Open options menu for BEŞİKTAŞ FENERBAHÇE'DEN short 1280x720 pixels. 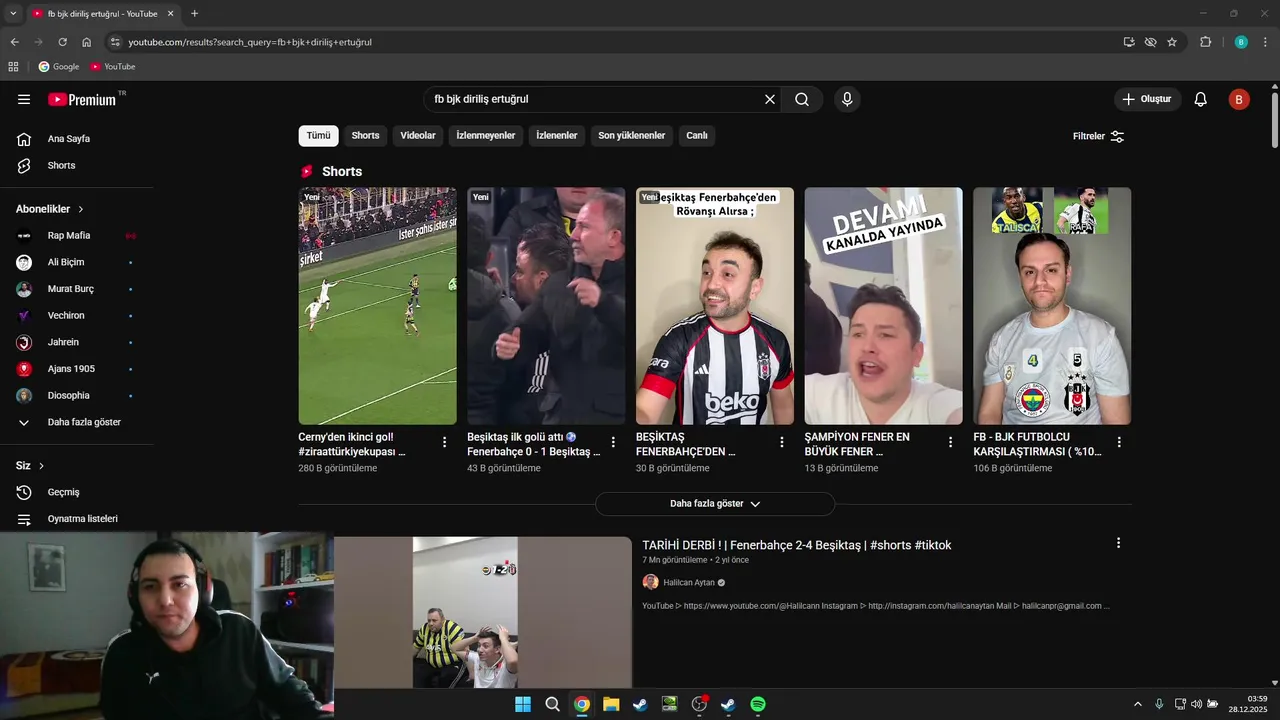click(x=782, y=442)
